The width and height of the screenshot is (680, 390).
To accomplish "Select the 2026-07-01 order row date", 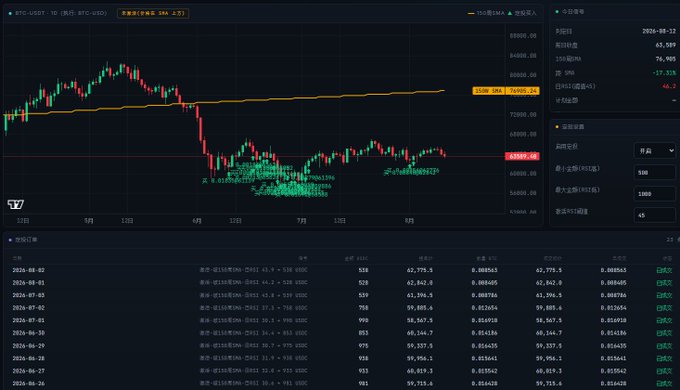I will point(29,320).
